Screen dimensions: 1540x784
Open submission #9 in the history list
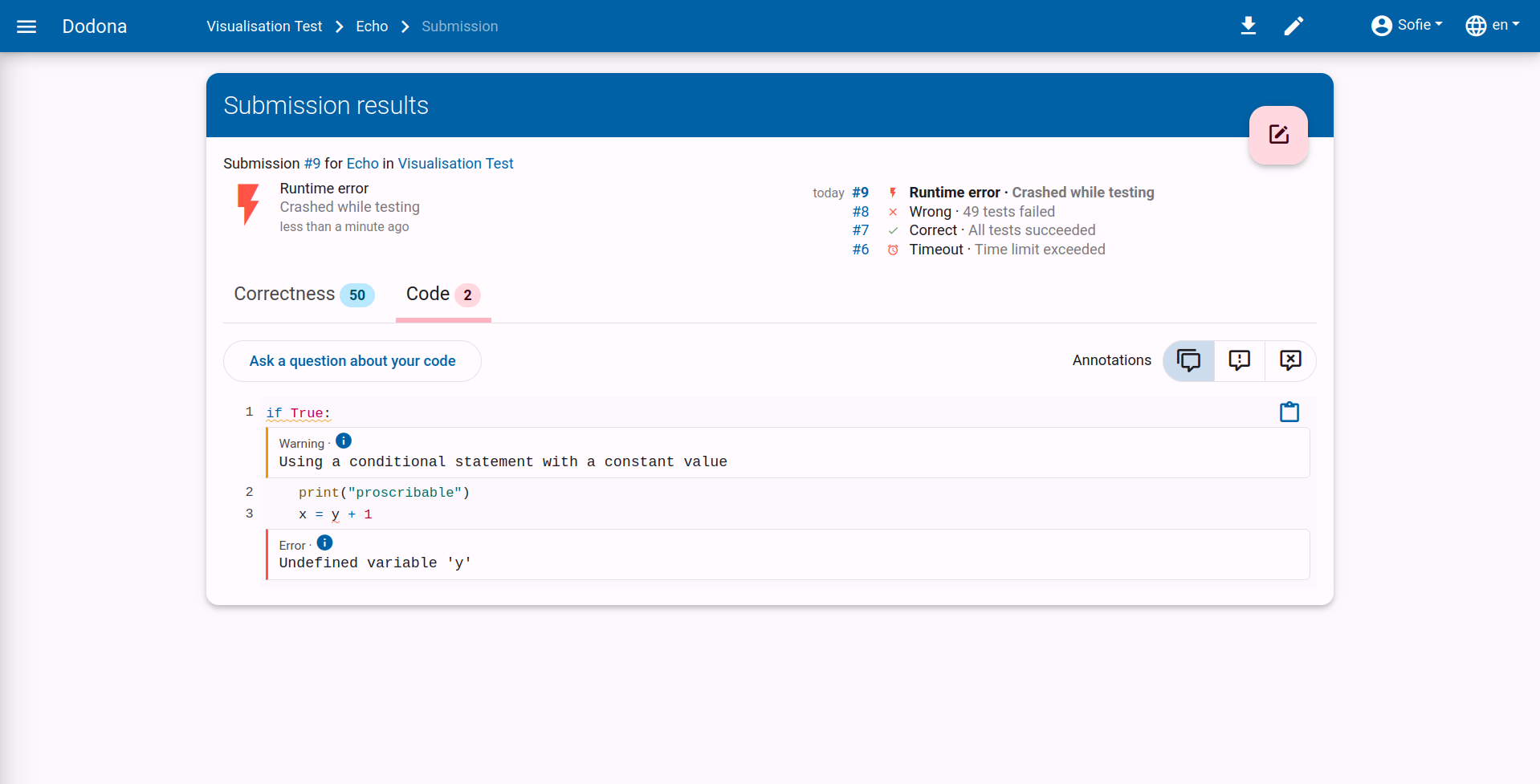tap(861, 193)
